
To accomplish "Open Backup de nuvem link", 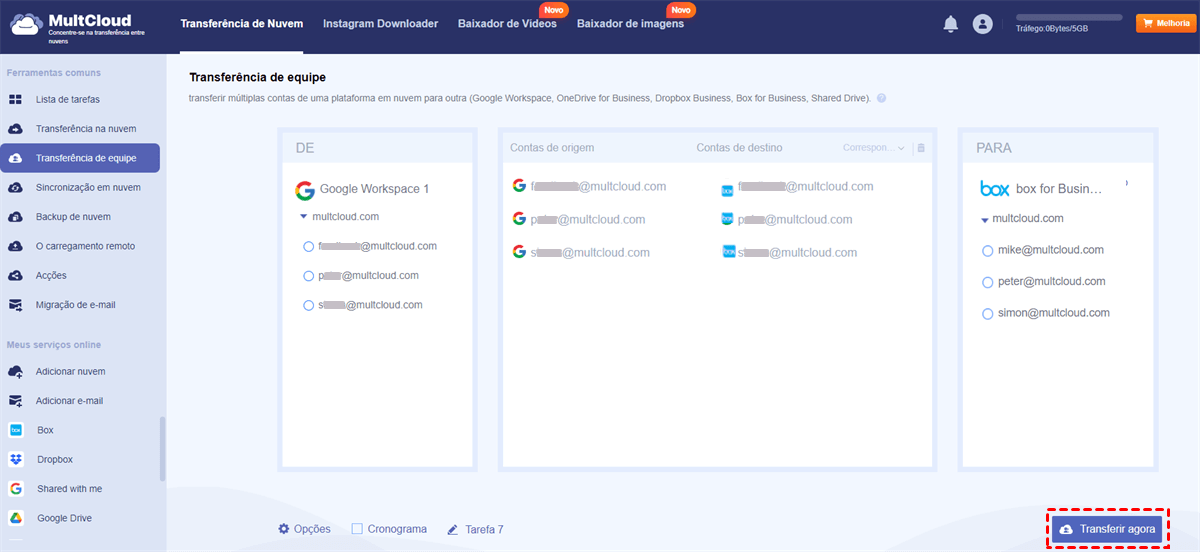I will coord(73,217).
